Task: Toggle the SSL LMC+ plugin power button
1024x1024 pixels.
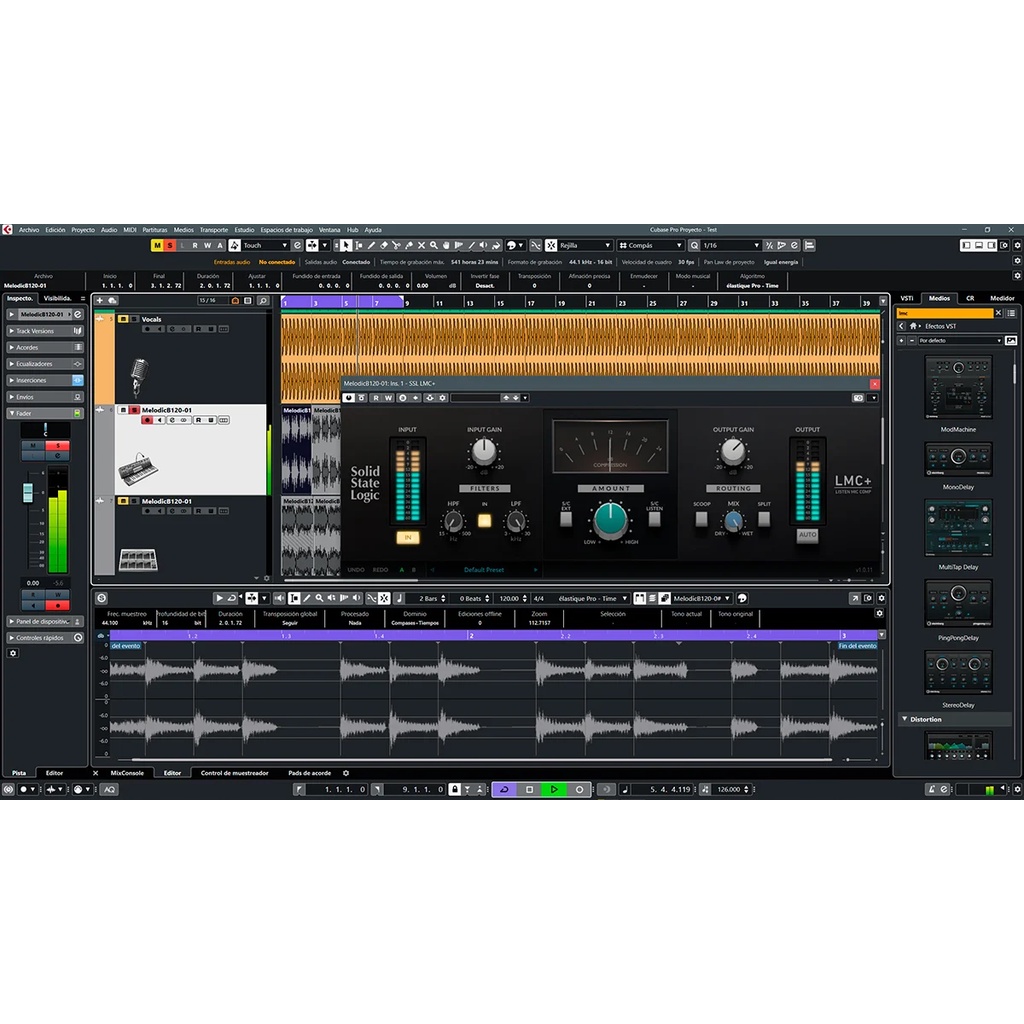Action: point(349,398)
